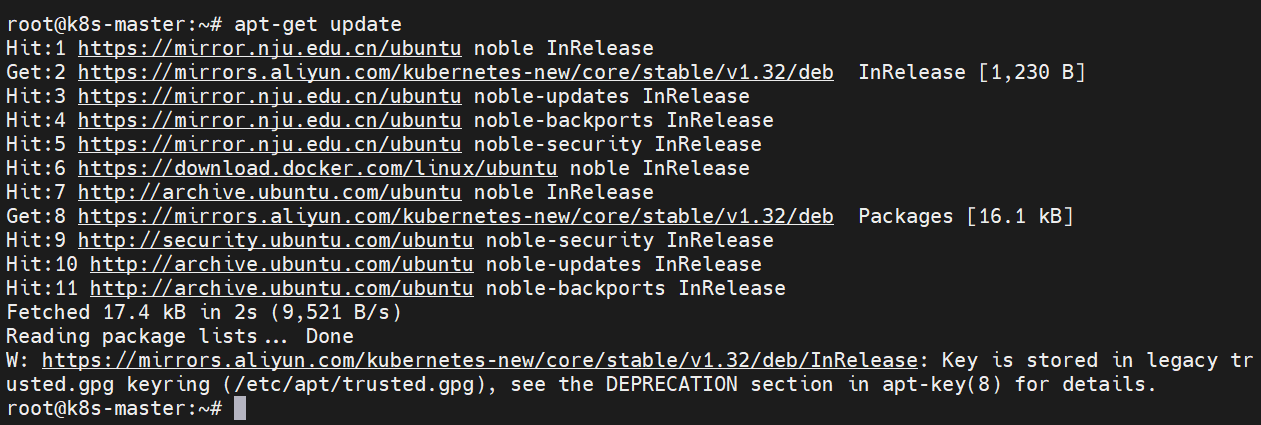Click the 'Fetched 17.4 kB' status line

click(205, 312)
